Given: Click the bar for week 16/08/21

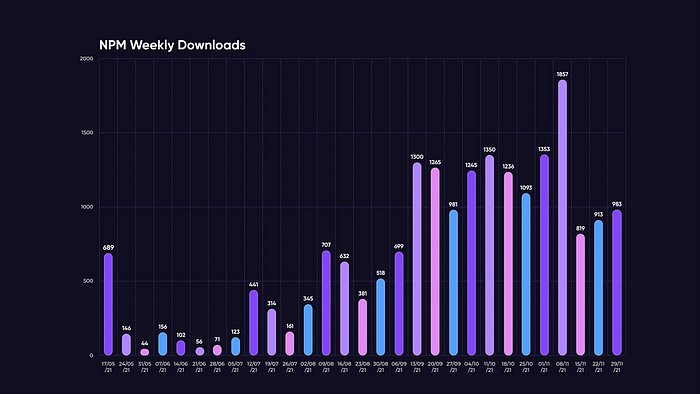Looking at the screenshot, I should coord(344,308).
